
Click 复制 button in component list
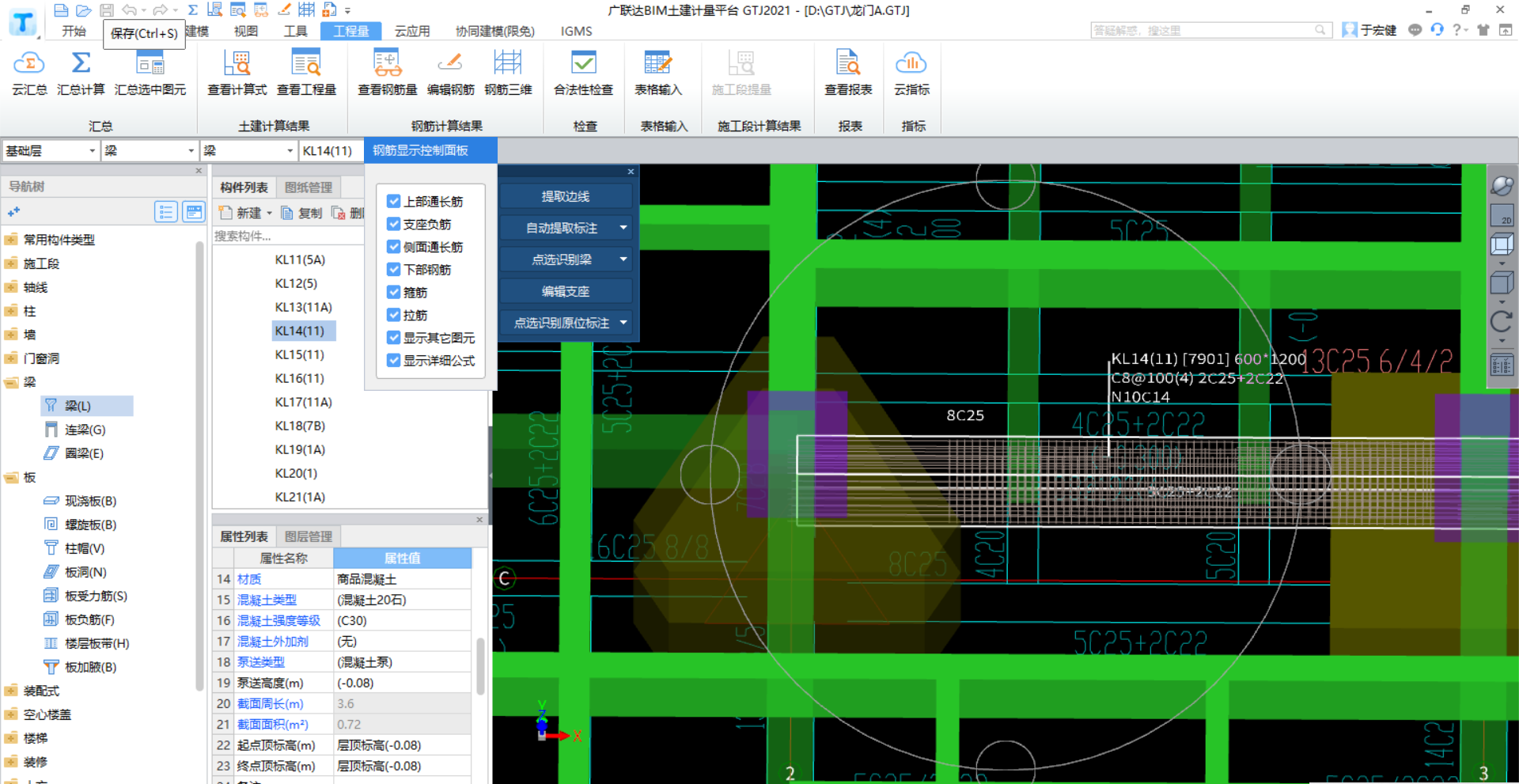[x=301, y=213]
